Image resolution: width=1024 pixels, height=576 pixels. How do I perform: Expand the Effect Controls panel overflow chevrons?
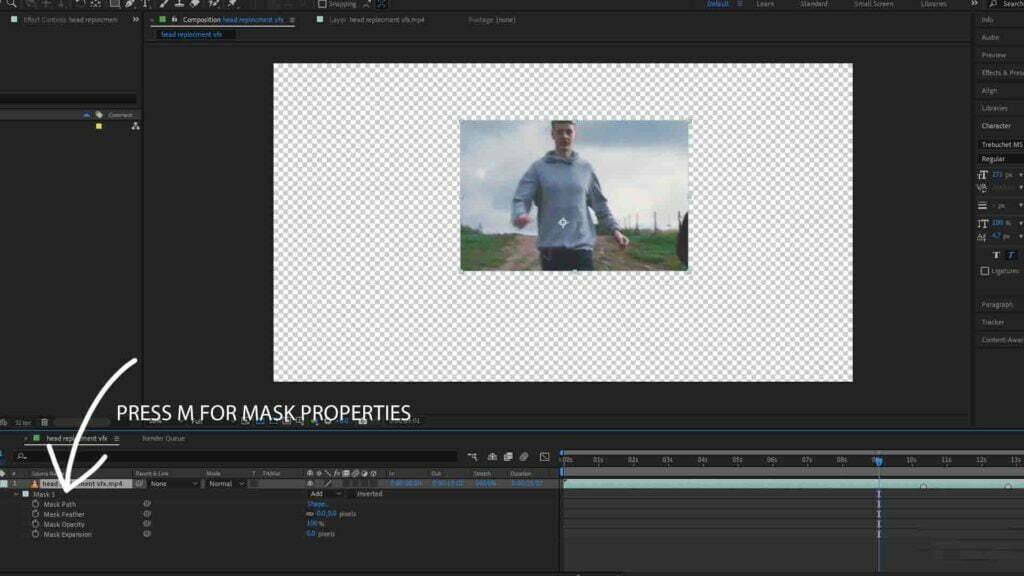135,20
